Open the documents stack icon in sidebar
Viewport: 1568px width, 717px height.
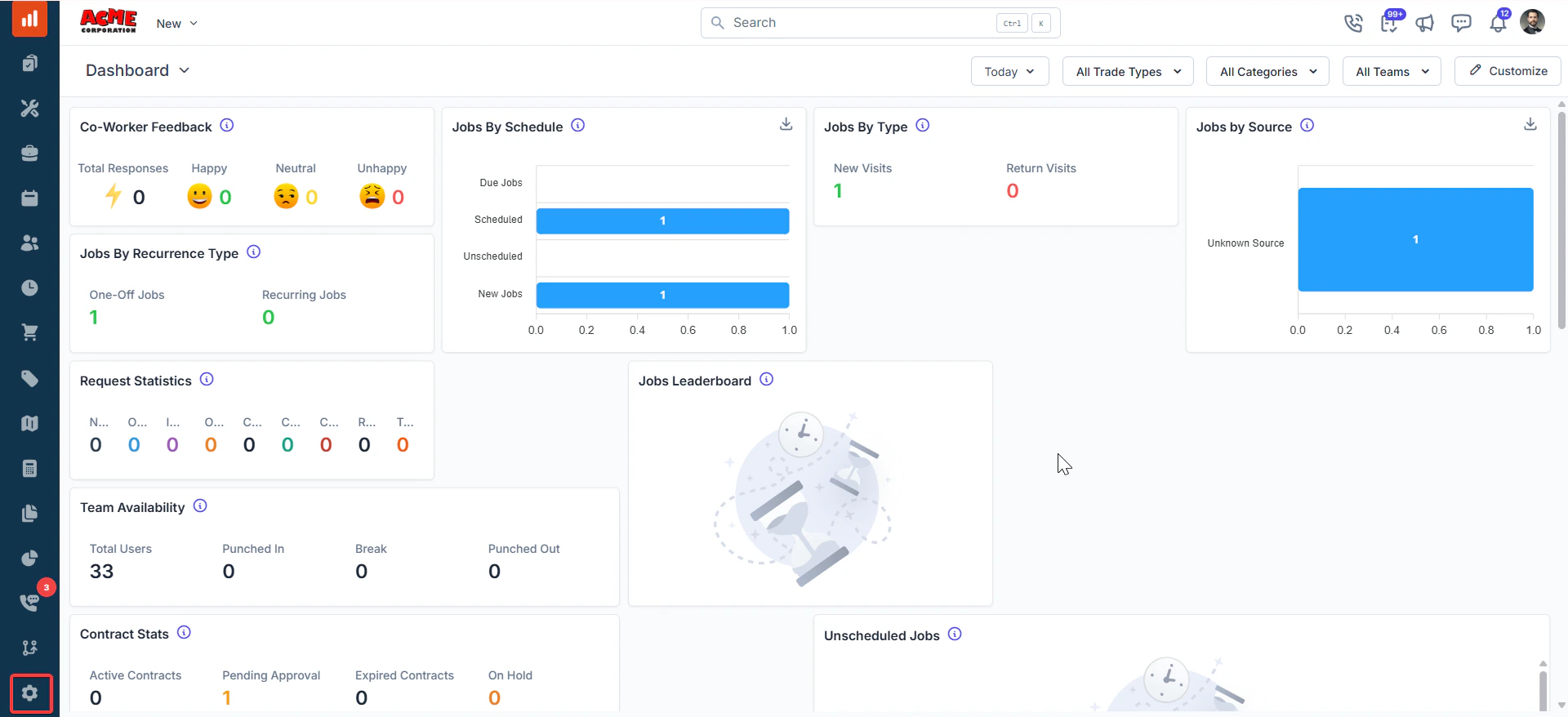(29, 64)
